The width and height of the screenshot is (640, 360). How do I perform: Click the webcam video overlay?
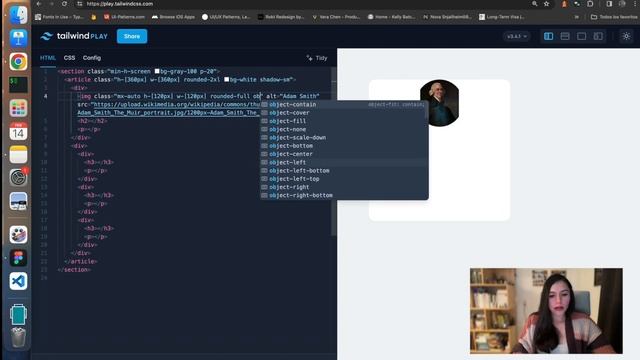tap(546, 311)
